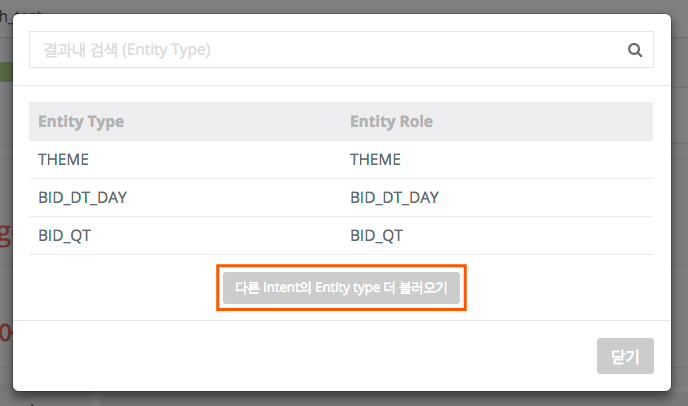The height and width of the screenshot is (406, 688).
Task: Click empty footer space left of 닫기
Action: tap(300, 356)
